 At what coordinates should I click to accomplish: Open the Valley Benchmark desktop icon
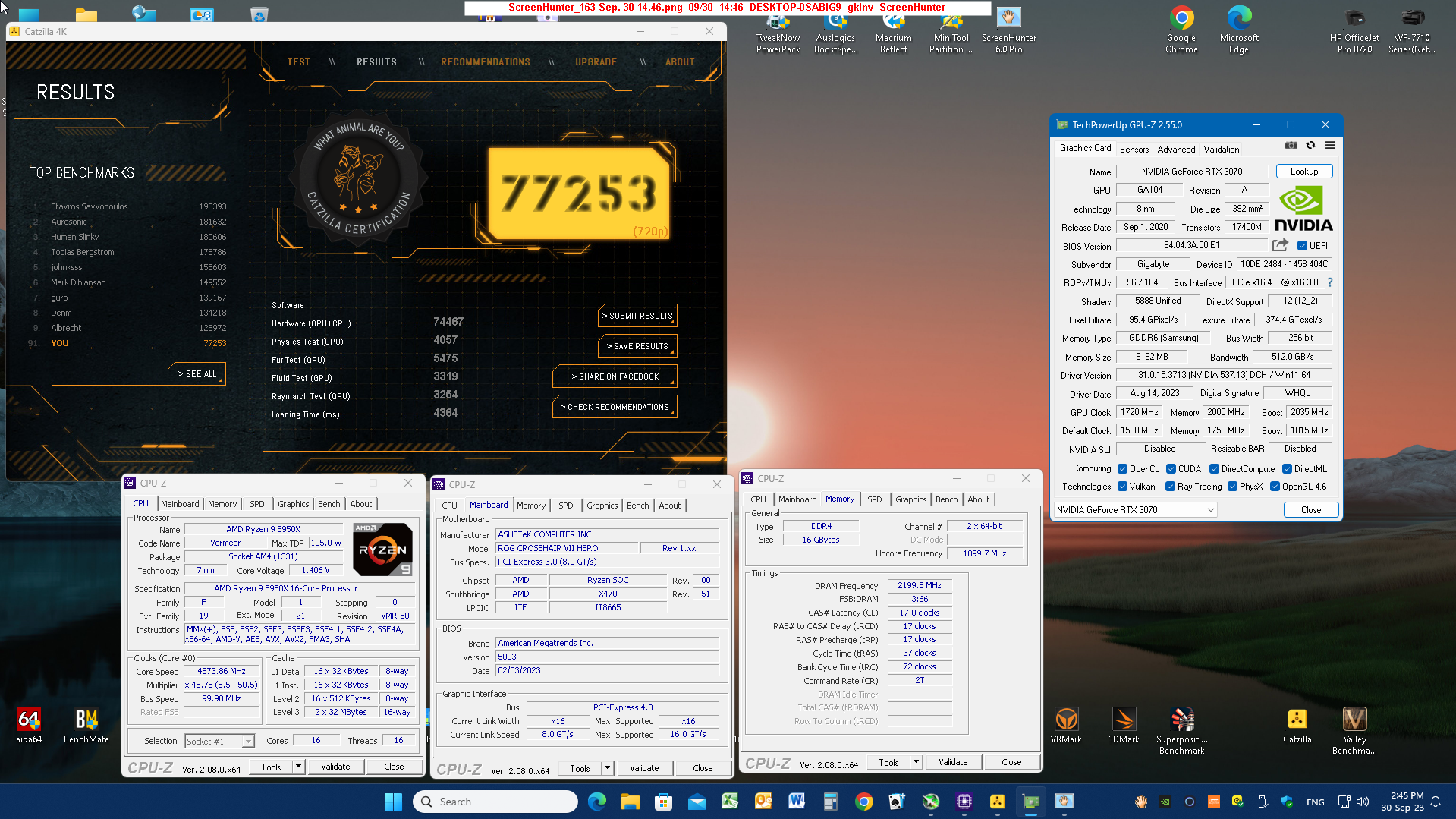(x=1354, y=730)
